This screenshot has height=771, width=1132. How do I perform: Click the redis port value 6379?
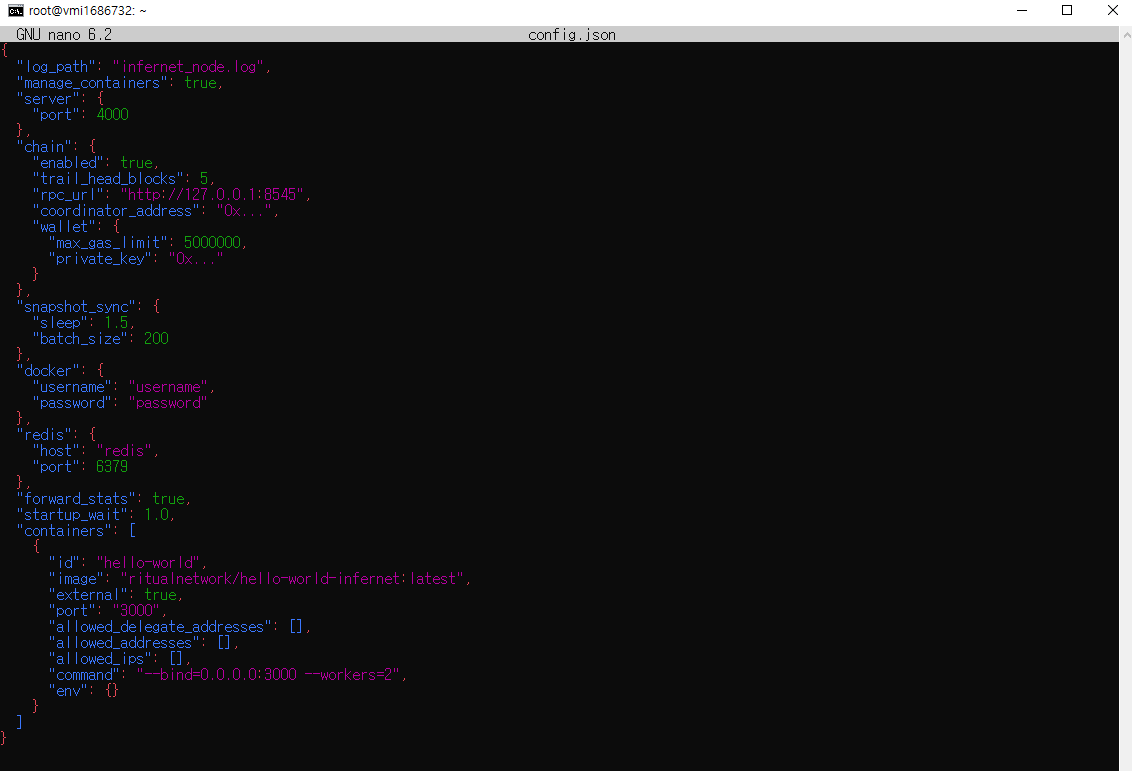(112, 466)
